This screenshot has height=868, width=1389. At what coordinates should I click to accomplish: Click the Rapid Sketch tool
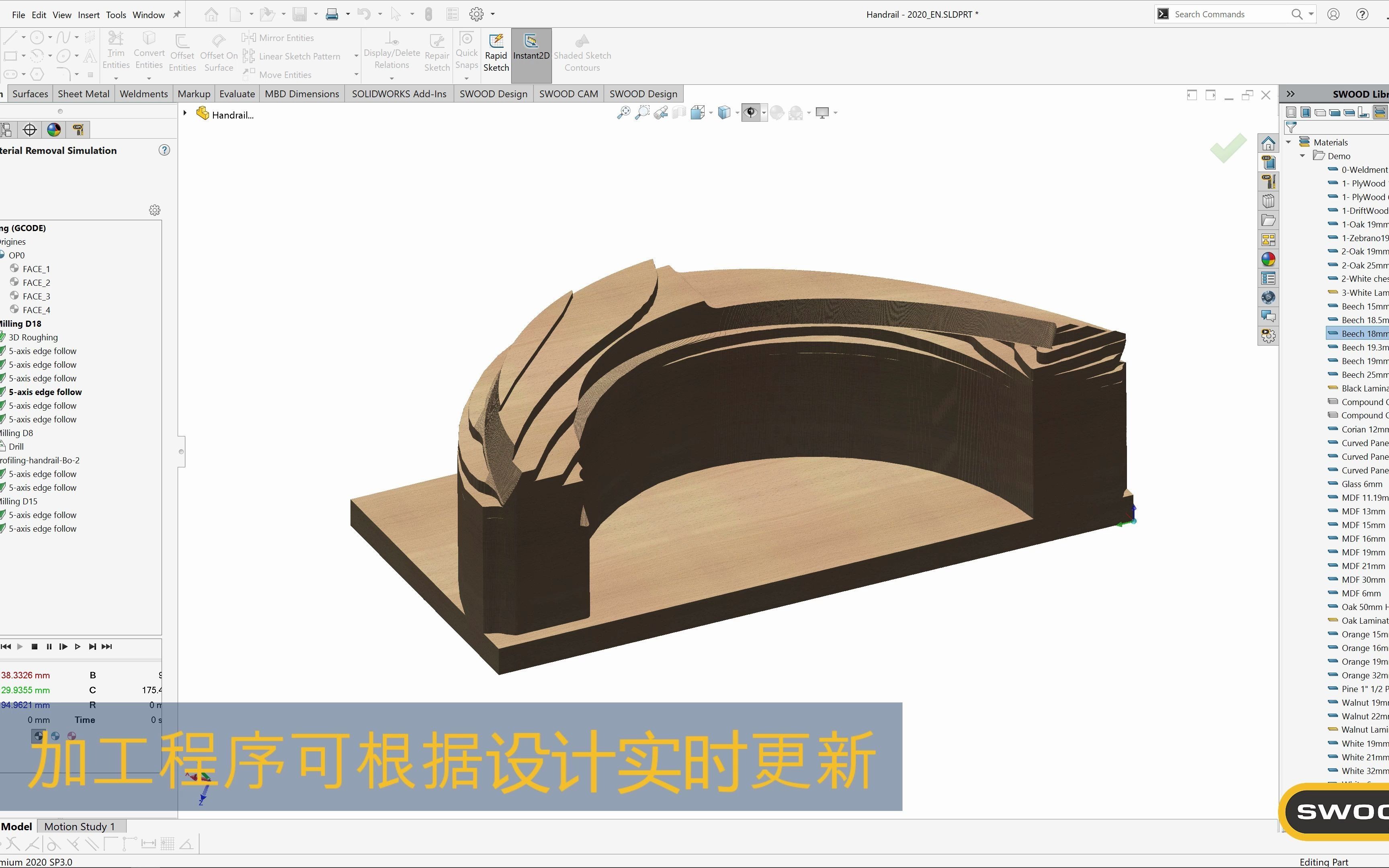click(x=496, y=53)
